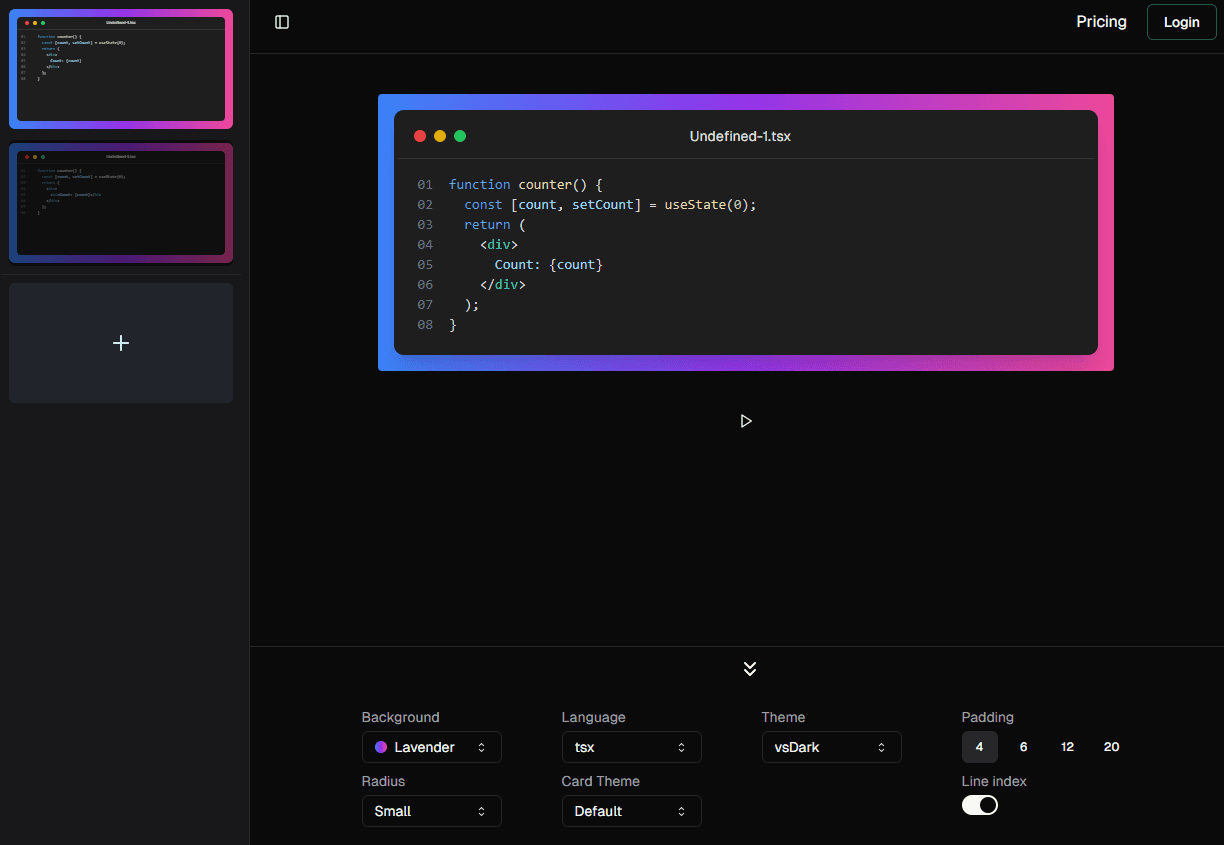Edit the Undefined-1.tsx file name title

click(x=740, y=136)
